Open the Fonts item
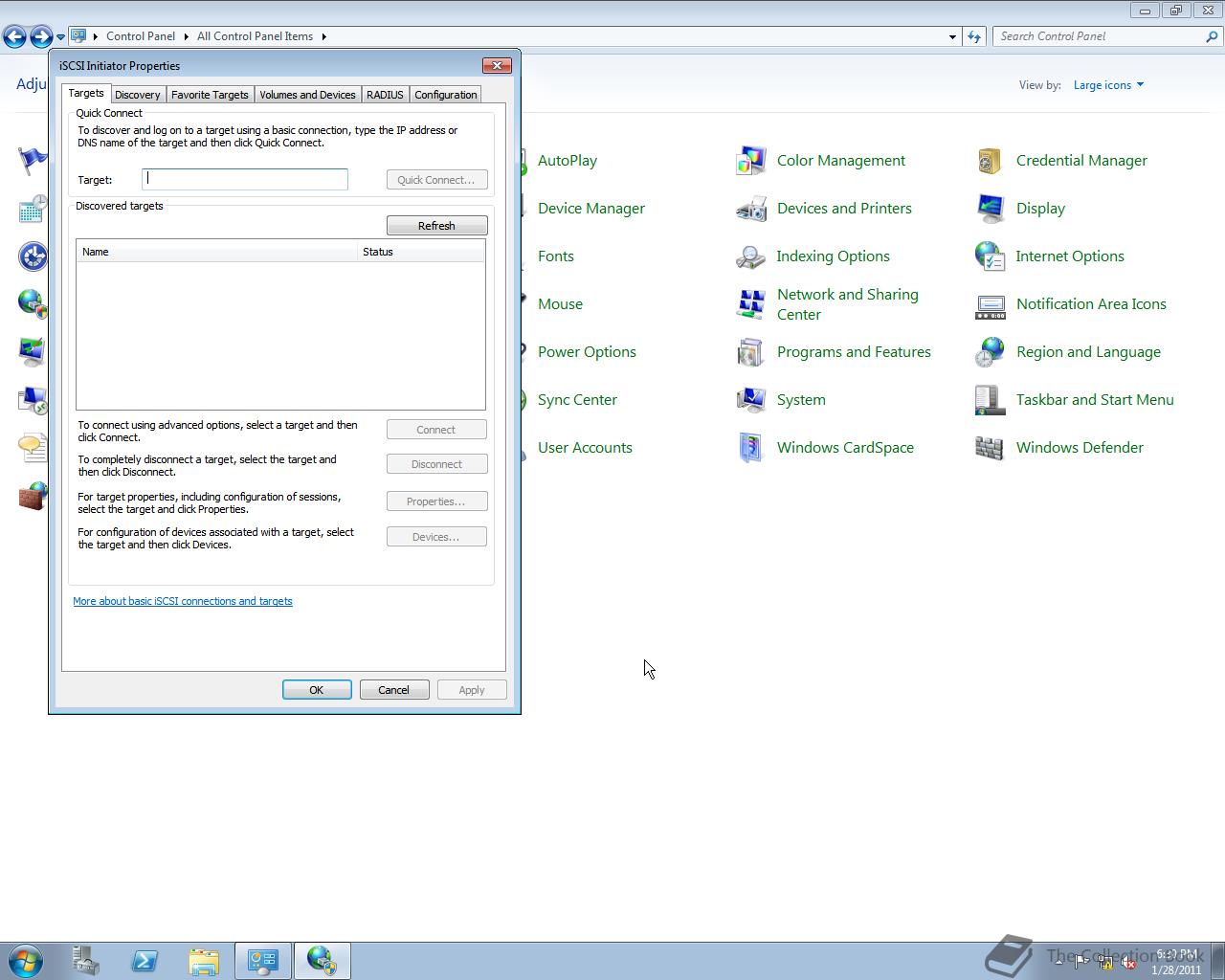Viewport: 1225px width, 980px height. tap(556, 256)
